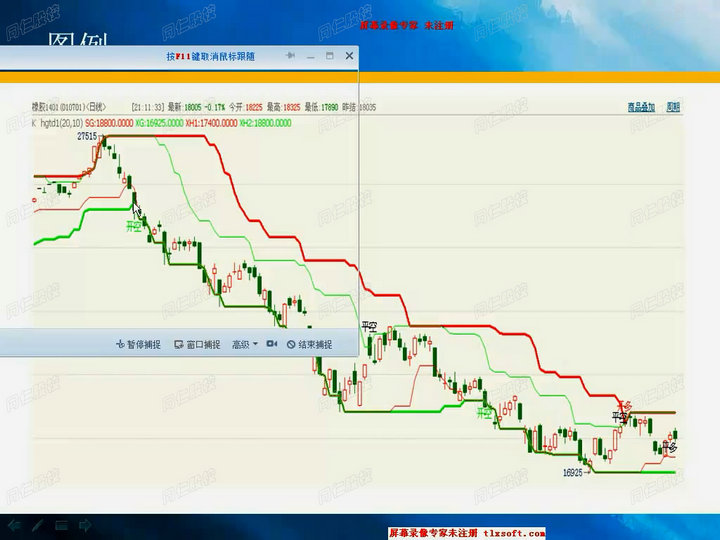Click the video camera record icon
The width and height of the screenshot is (720, 540).
pos(272,344)
